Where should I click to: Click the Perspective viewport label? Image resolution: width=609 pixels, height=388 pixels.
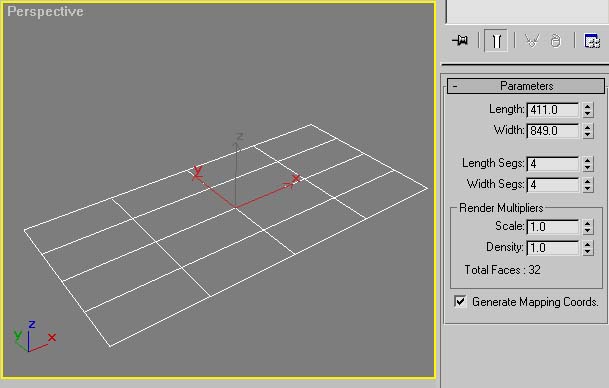point(45,11)
